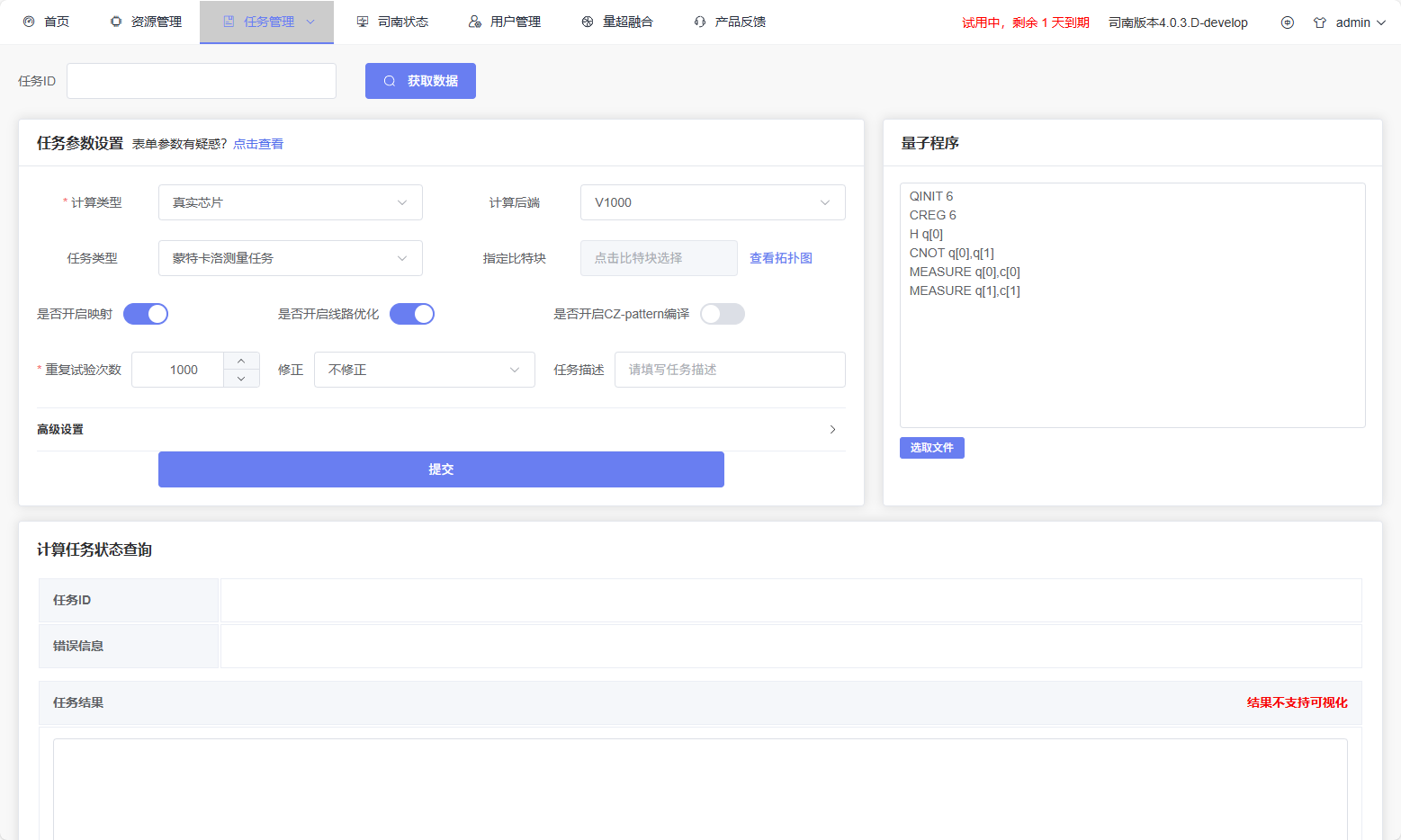This screenshot has width=1401, height=840.
Task: Go to the 首页 menu item
Action: [56, 22]
